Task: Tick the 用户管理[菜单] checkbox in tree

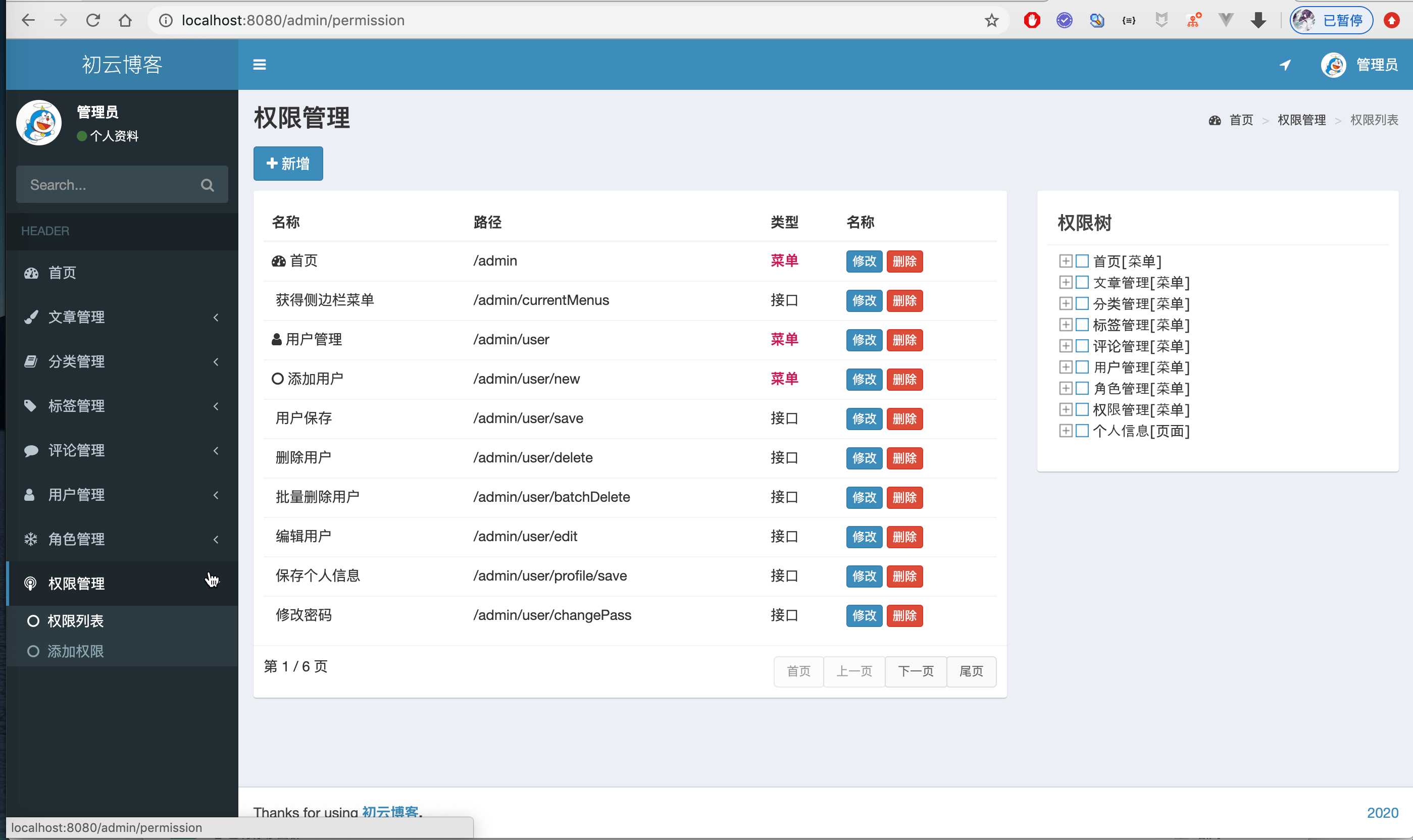Action: pyautogui.click(x=1082, y=367)
